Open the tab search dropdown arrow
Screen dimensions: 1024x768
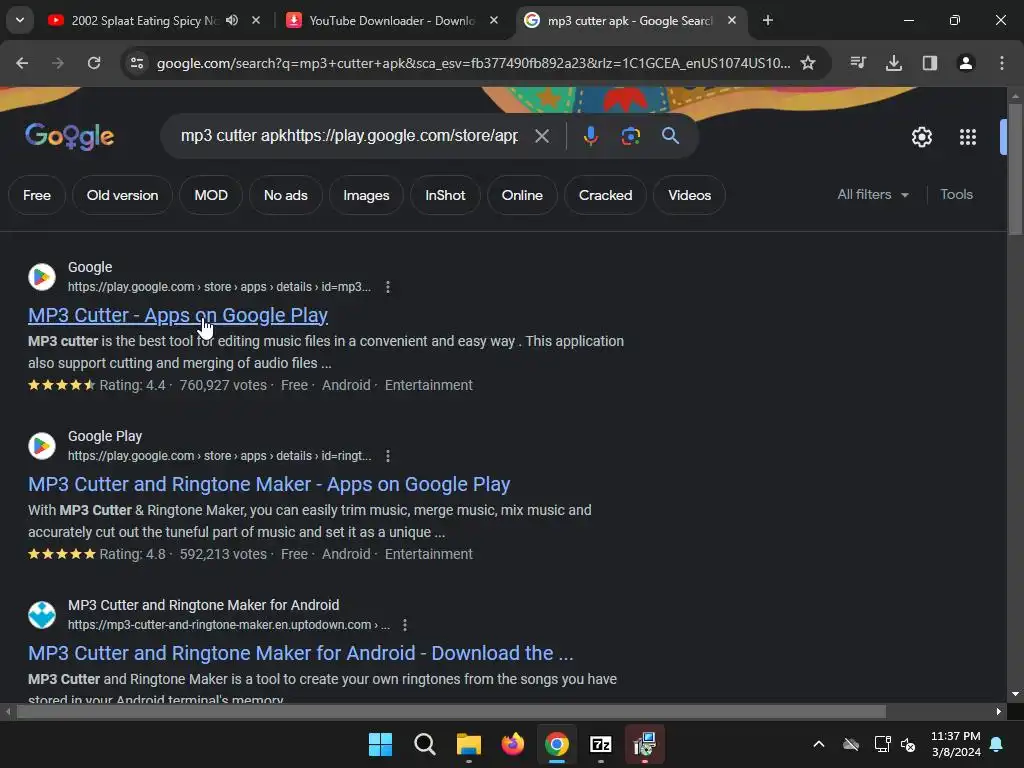[20, 20]
